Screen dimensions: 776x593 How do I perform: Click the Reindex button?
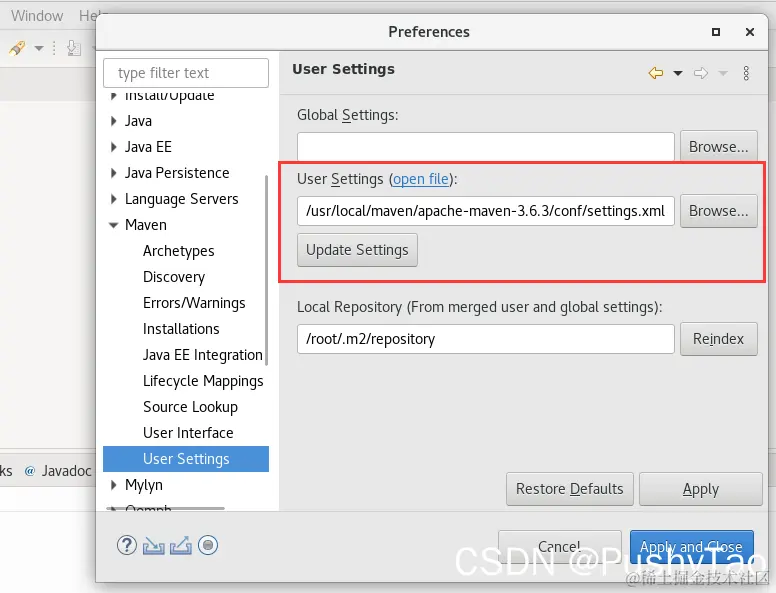click(x=719, y=339)
